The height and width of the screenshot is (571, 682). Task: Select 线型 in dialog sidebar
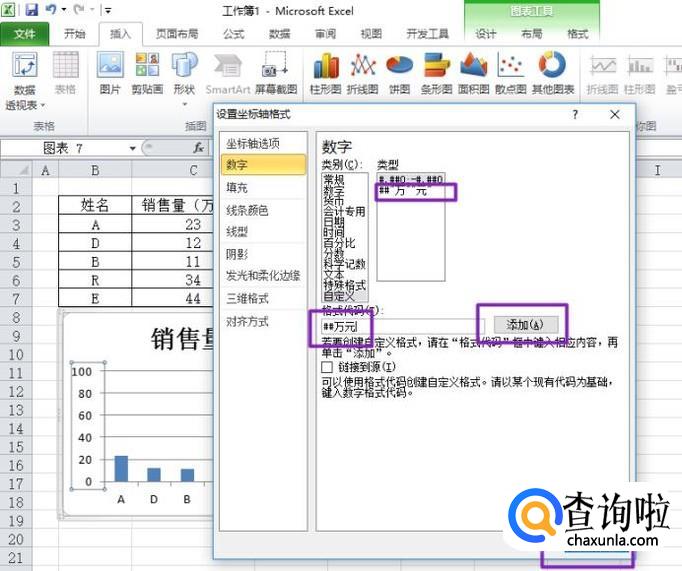(x=263, y=232)
